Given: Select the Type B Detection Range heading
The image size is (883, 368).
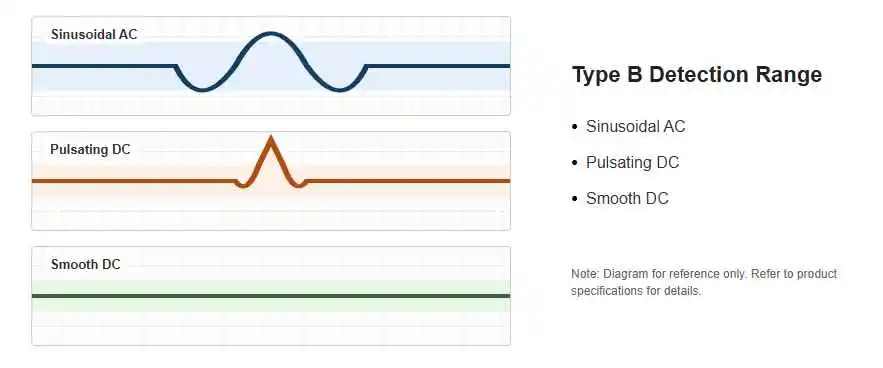Looking at the screenshot, I should click(x=697, y=74).
